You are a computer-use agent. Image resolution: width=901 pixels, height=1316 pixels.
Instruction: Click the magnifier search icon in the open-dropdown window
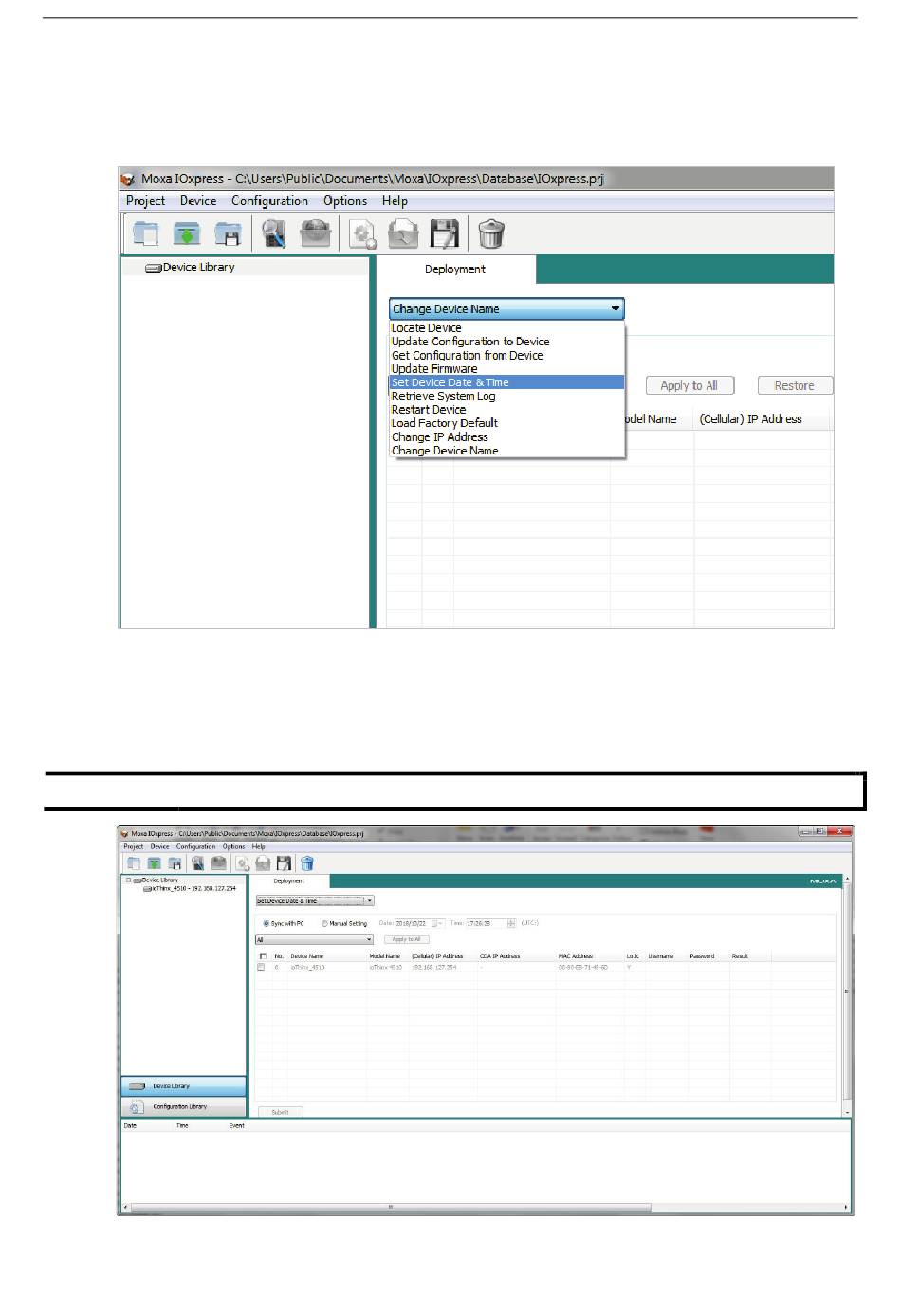tap(274, 232)
